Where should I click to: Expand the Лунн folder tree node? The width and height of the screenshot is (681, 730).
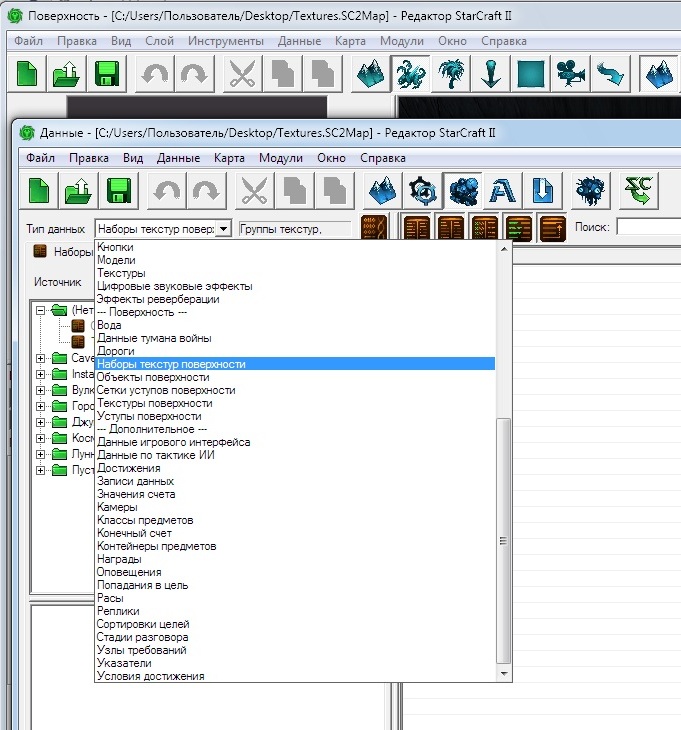(41, 454)
